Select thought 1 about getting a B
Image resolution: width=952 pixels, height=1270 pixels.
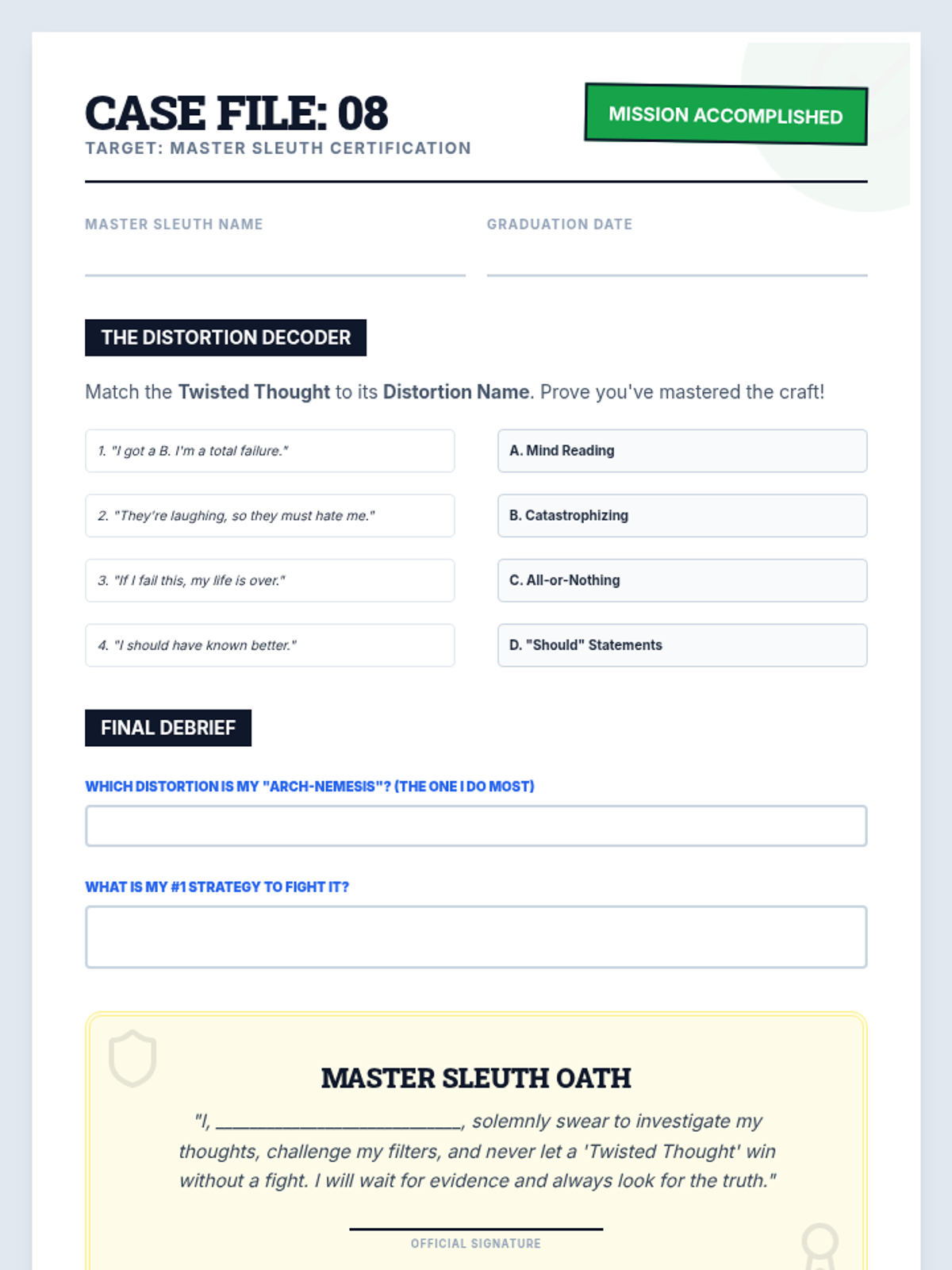coord(270,451)
